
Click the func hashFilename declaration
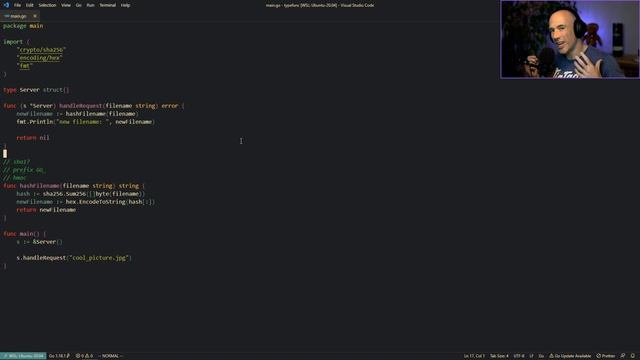point(74,186)
